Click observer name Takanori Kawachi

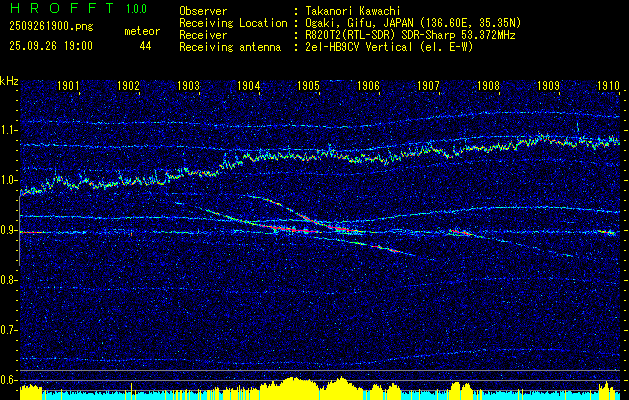(352, 11)
